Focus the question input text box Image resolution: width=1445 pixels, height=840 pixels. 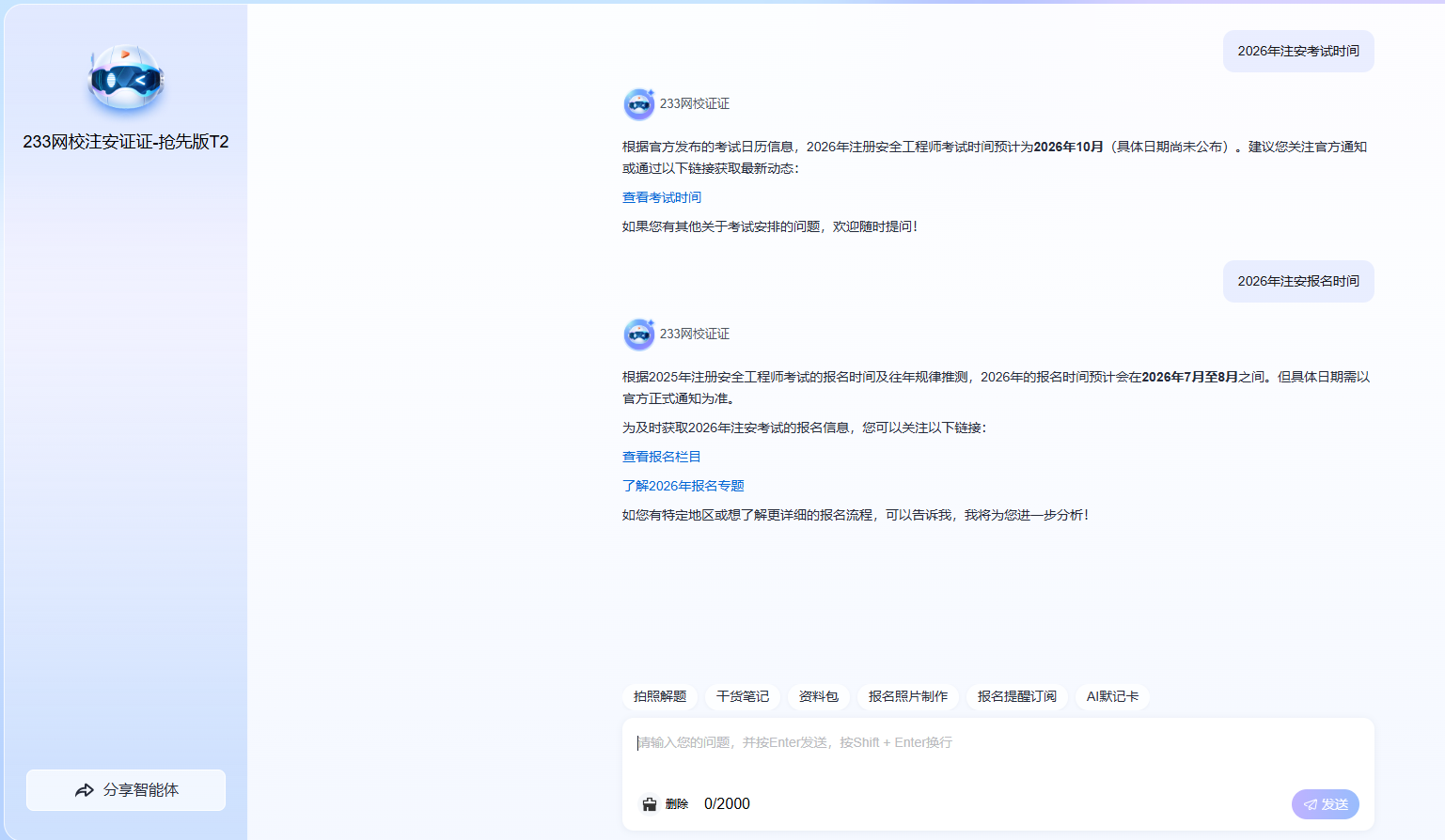point(997,754)
